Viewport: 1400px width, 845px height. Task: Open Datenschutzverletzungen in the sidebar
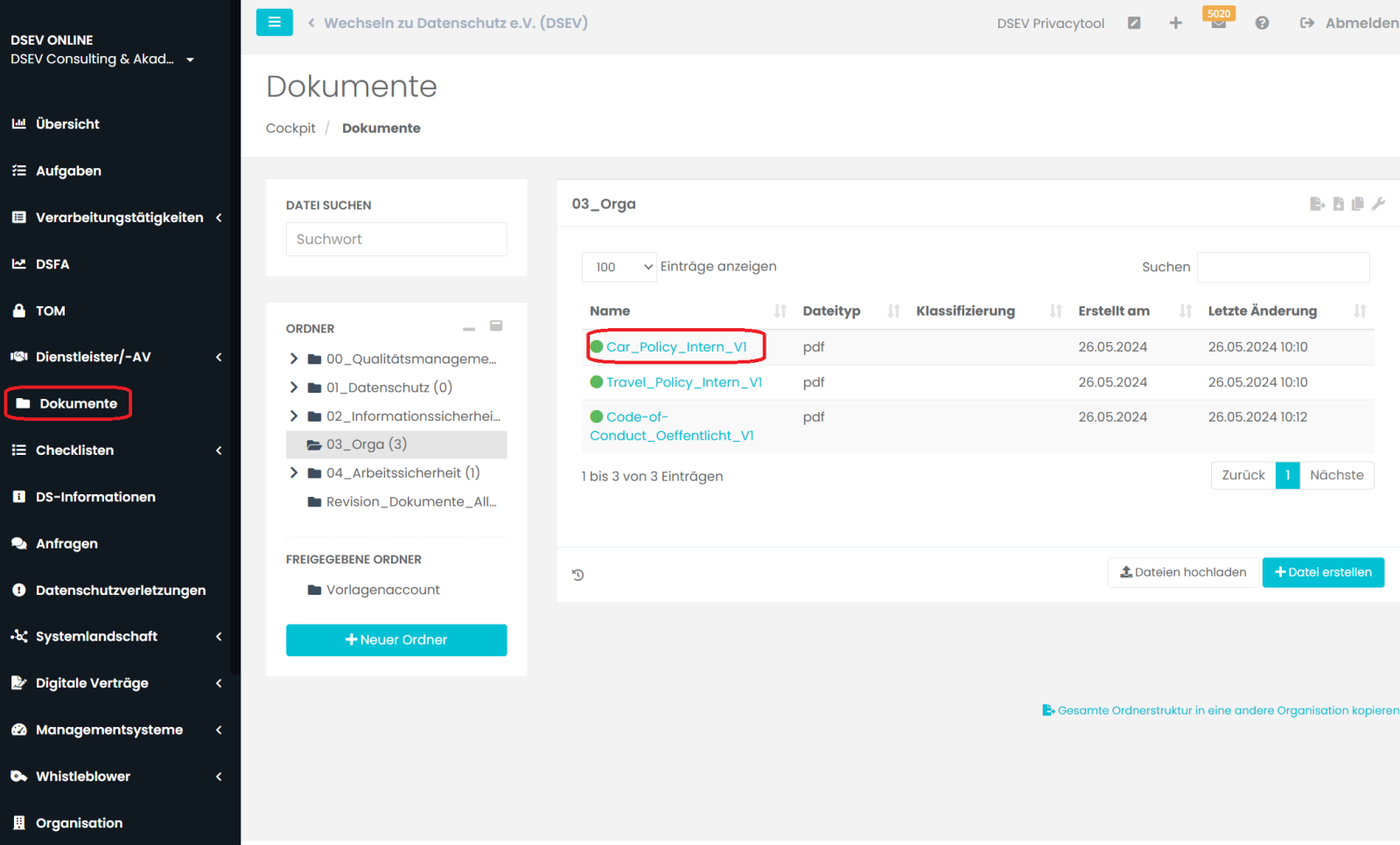pyautogui.click(x=120, y=590)
